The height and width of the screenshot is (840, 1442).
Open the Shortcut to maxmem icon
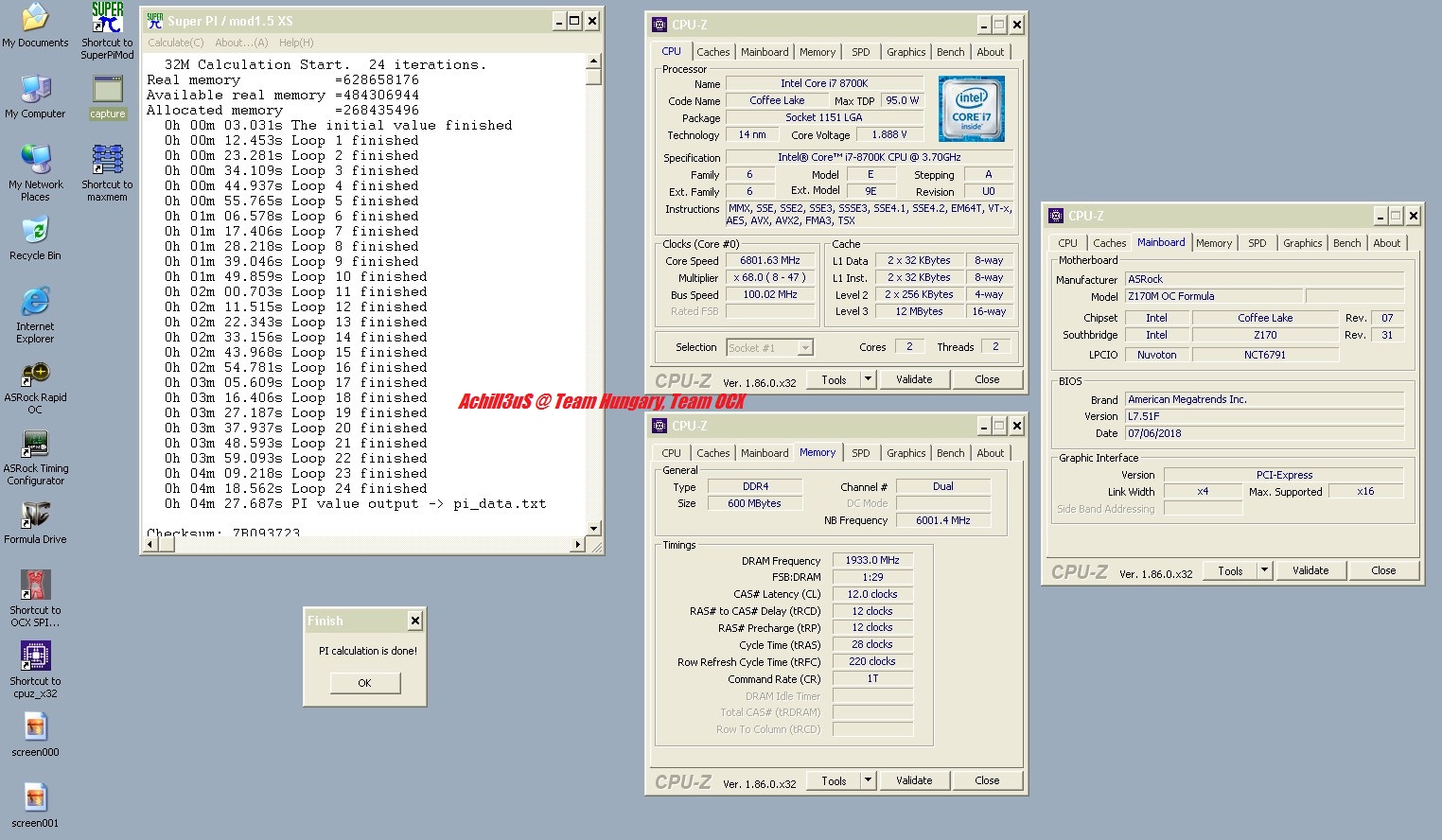[107, 172]
